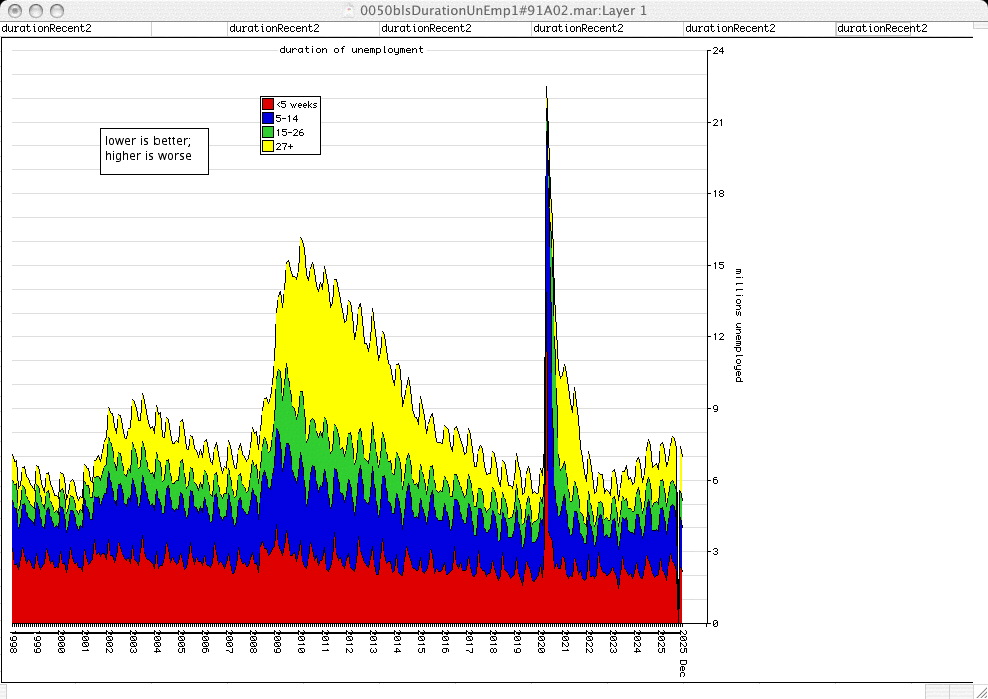
Task: Click the 2008 year label on x-axis
Action: (254, 641)
